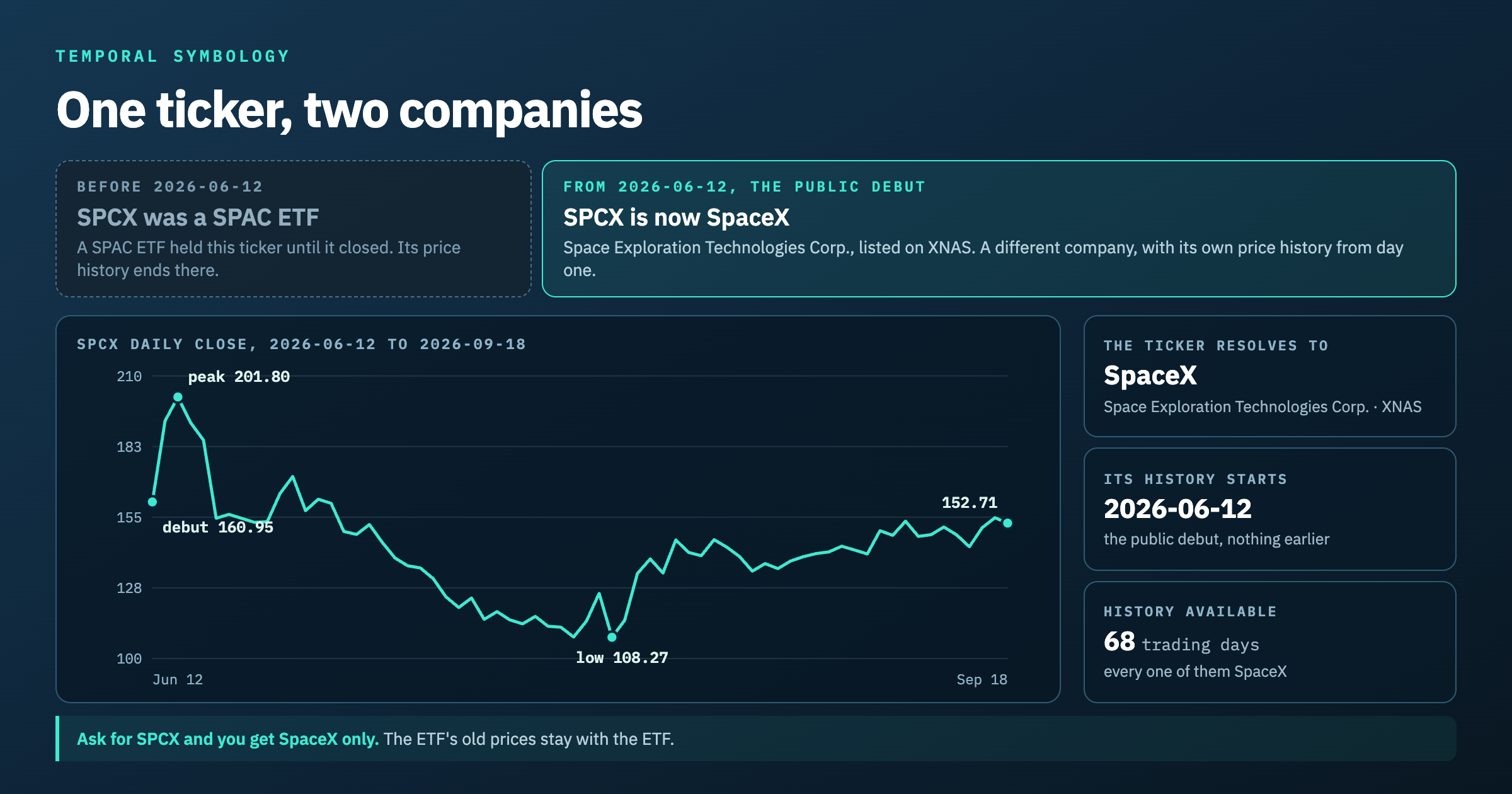Click the '183' y-axis label
This screenshot has height=794, width=1512.
coord(129,447)
